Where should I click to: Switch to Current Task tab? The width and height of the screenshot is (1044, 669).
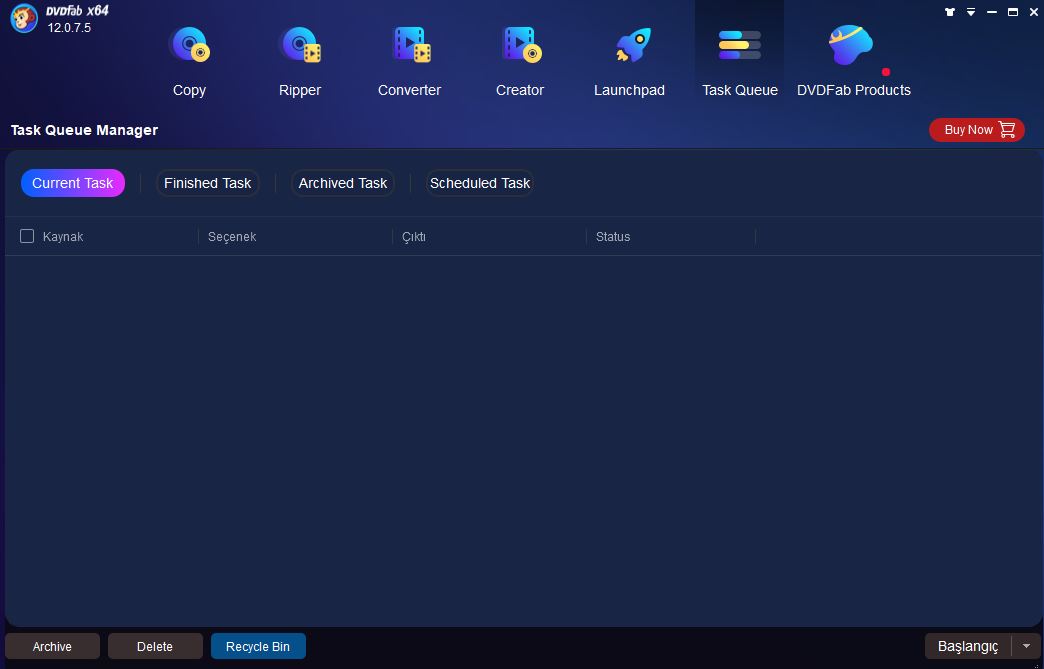(x=73, y=183)
